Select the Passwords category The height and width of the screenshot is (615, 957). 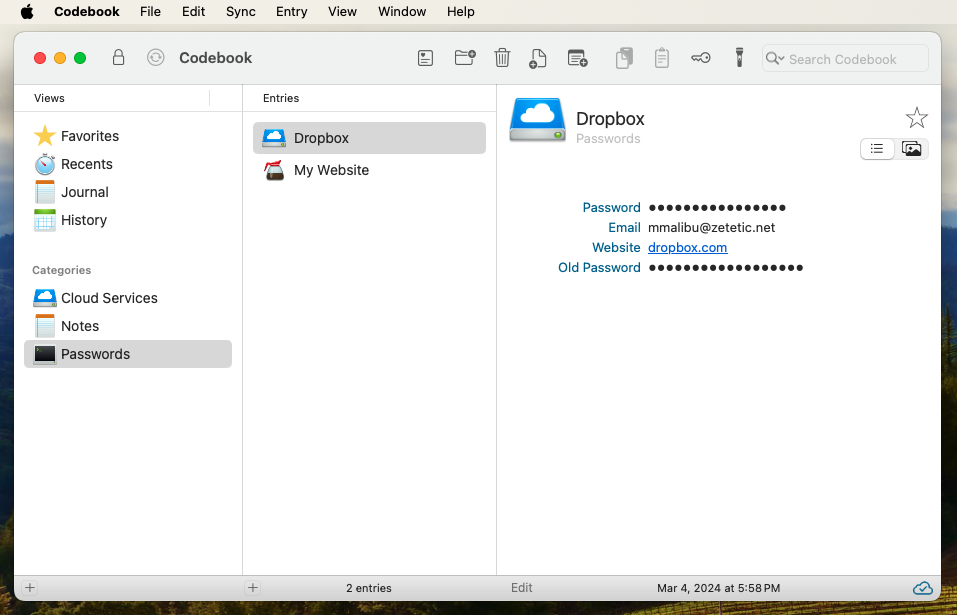128,354
